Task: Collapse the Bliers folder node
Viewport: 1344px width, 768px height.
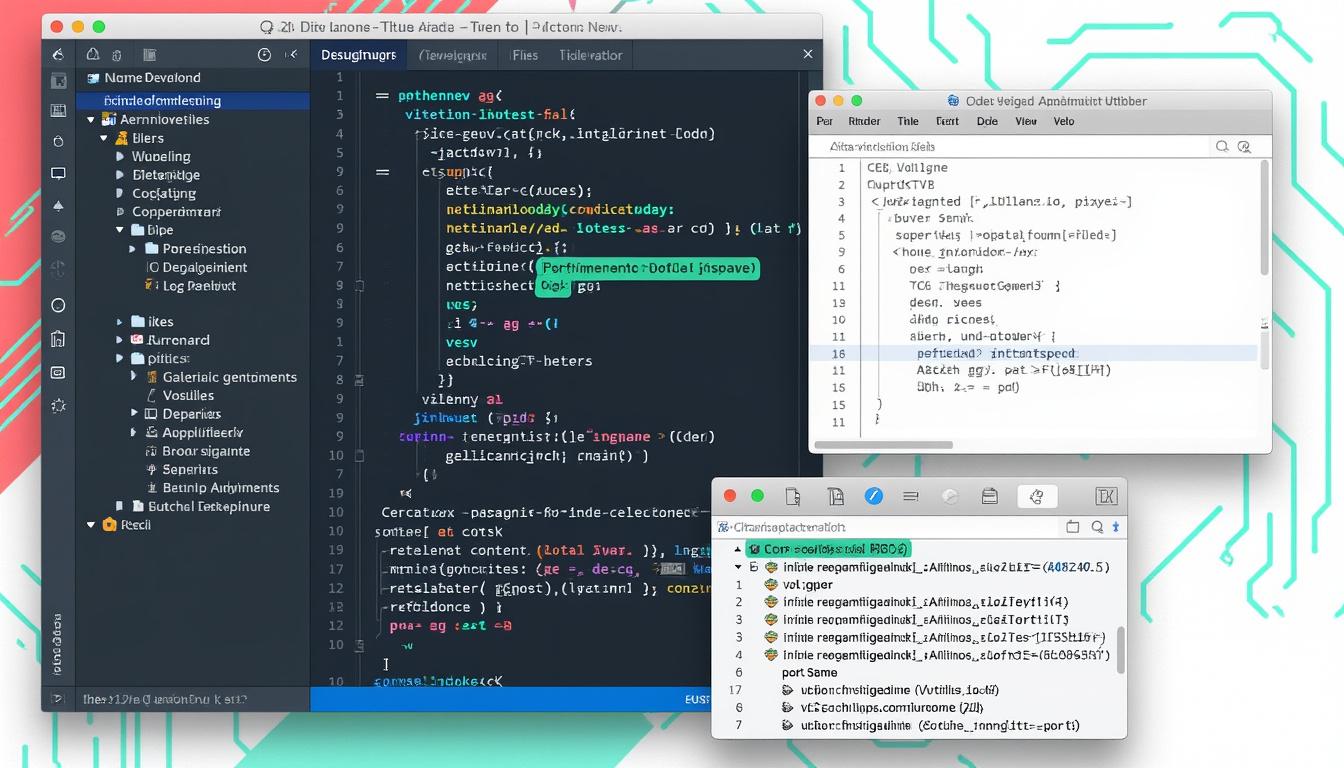Action: click(x=104, y=138)
